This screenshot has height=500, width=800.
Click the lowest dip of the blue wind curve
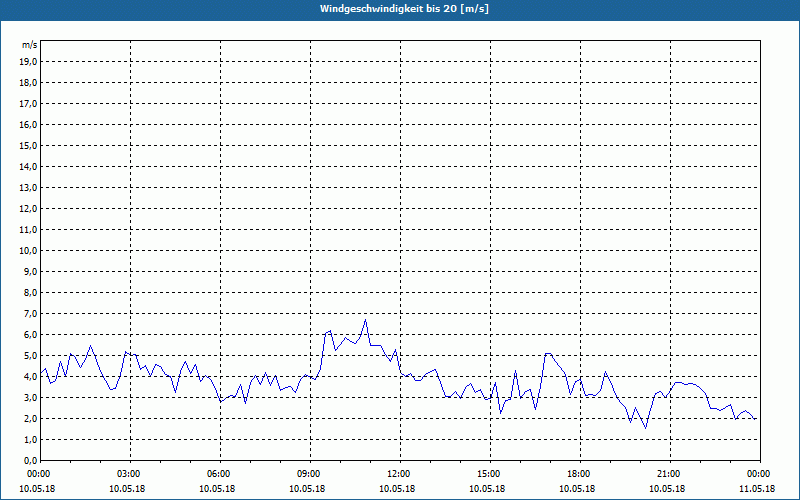coord(645,428)
